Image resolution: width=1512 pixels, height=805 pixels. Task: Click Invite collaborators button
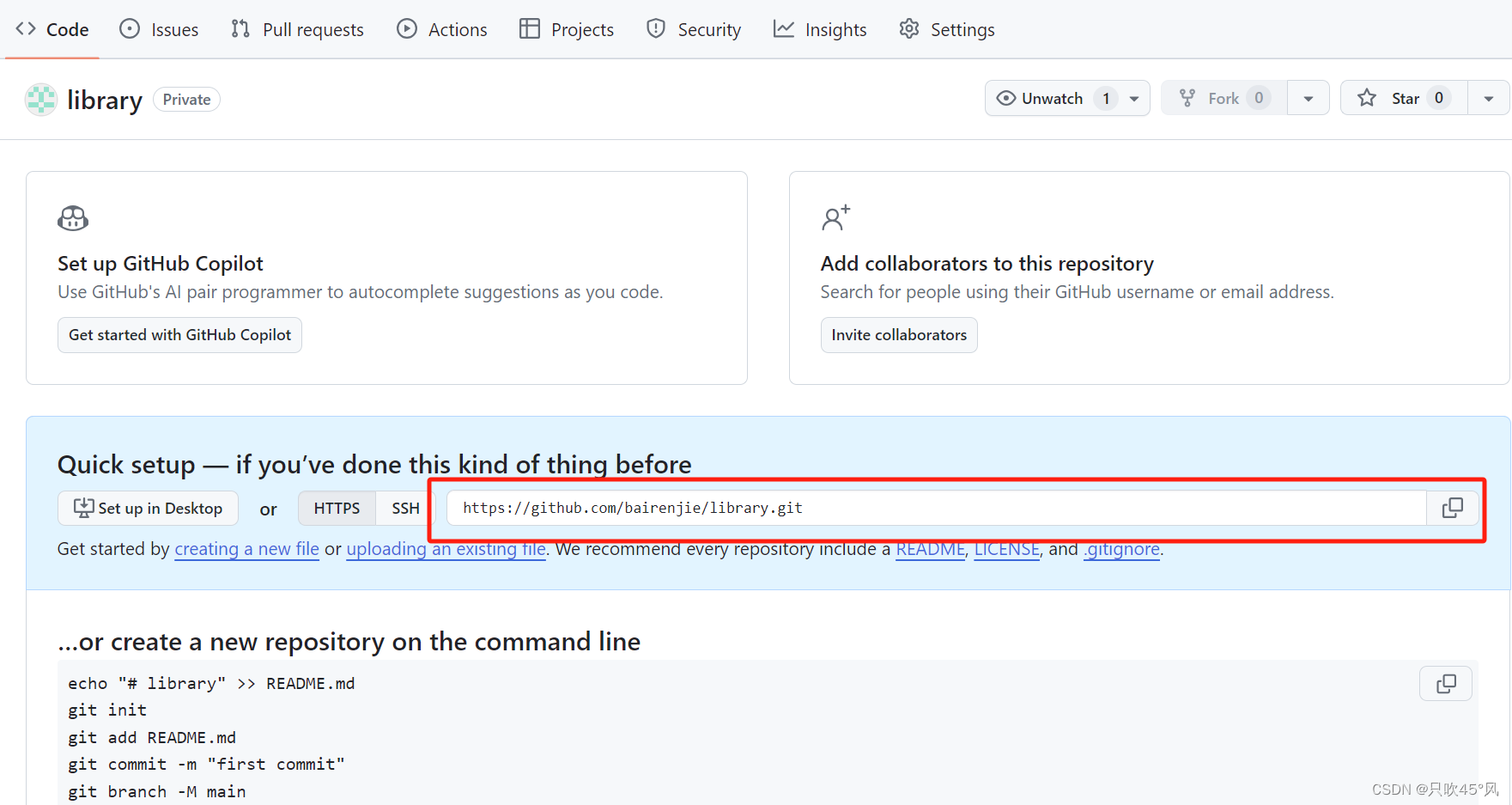click(x=899, y=335)
